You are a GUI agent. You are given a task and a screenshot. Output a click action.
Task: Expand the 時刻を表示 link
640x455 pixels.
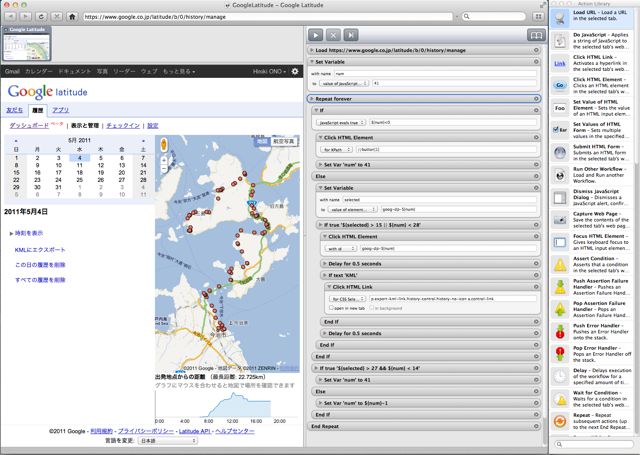29,233
